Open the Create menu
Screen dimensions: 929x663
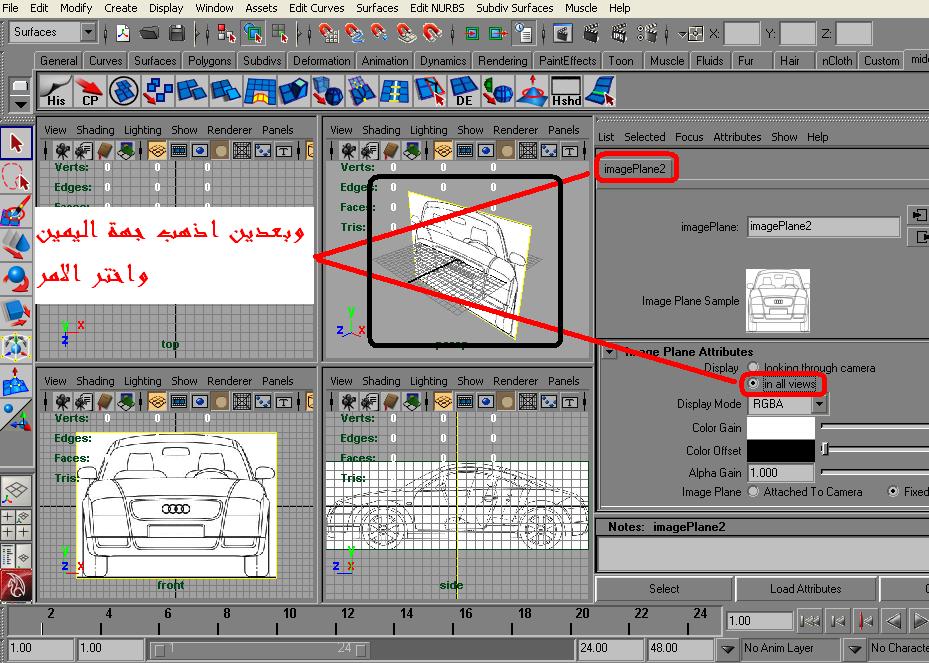coord(121,8)
